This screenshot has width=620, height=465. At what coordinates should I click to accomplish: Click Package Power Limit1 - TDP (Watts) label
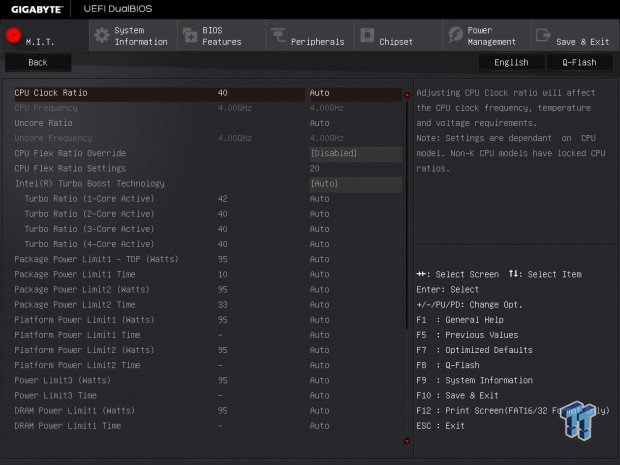[96, 259]
